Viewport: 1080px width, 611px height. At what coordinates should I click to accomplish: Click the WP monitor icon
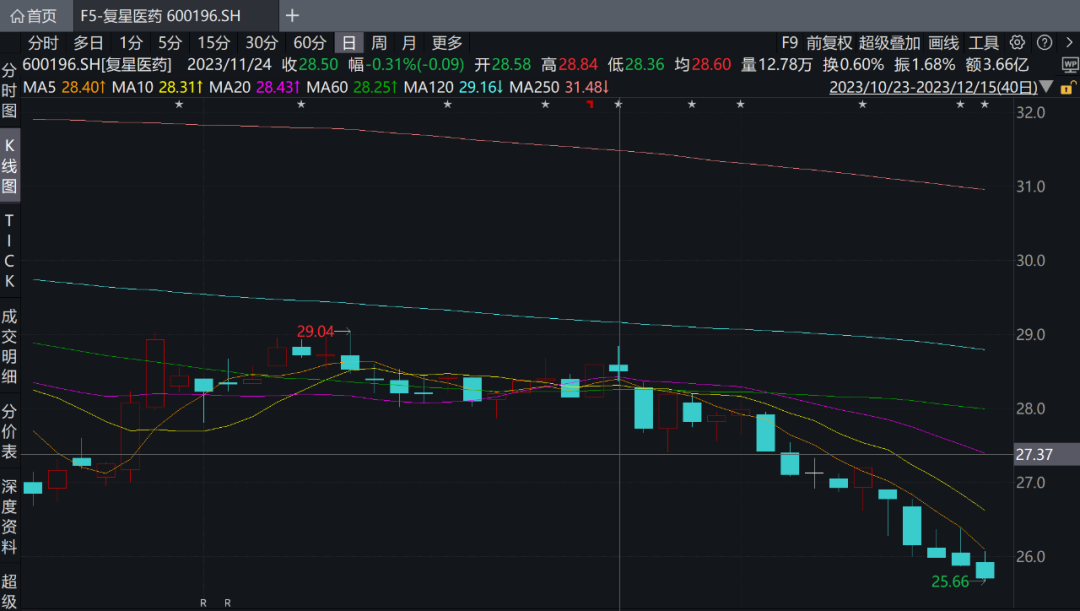click(x=1069, y=66)
